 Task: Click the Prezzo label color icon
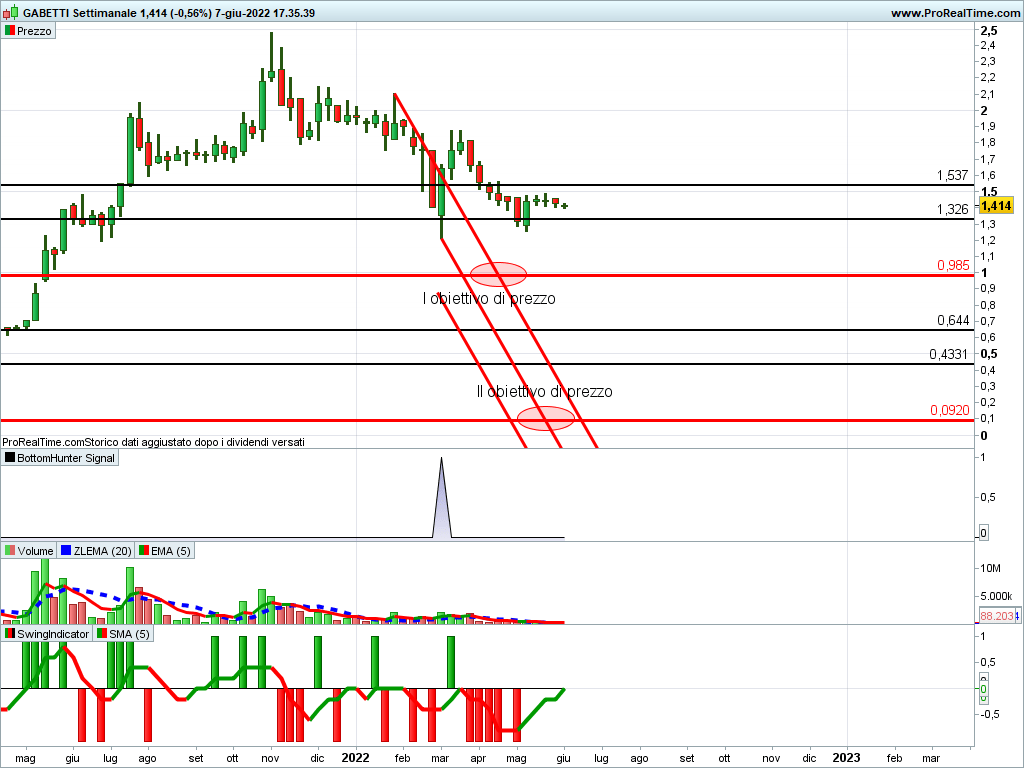point(10,31)
